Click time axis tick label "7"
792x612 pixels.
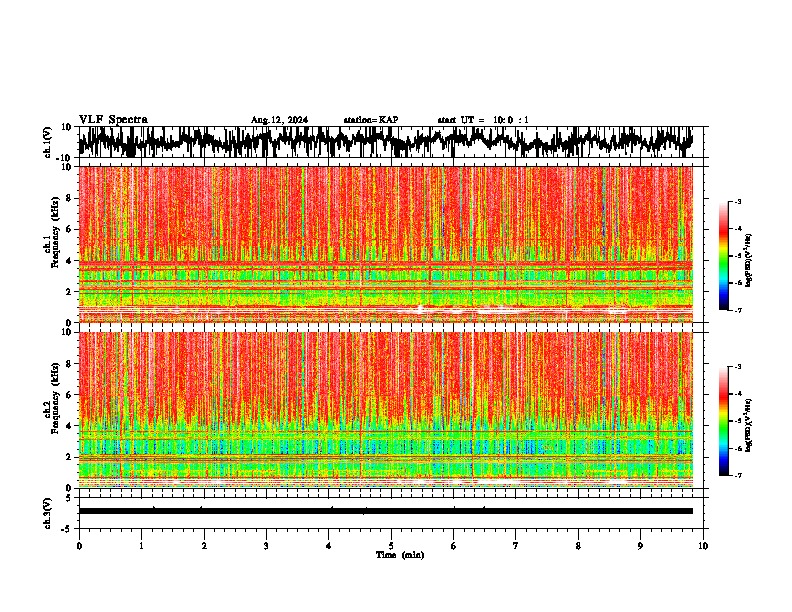(x=516, y=546)
